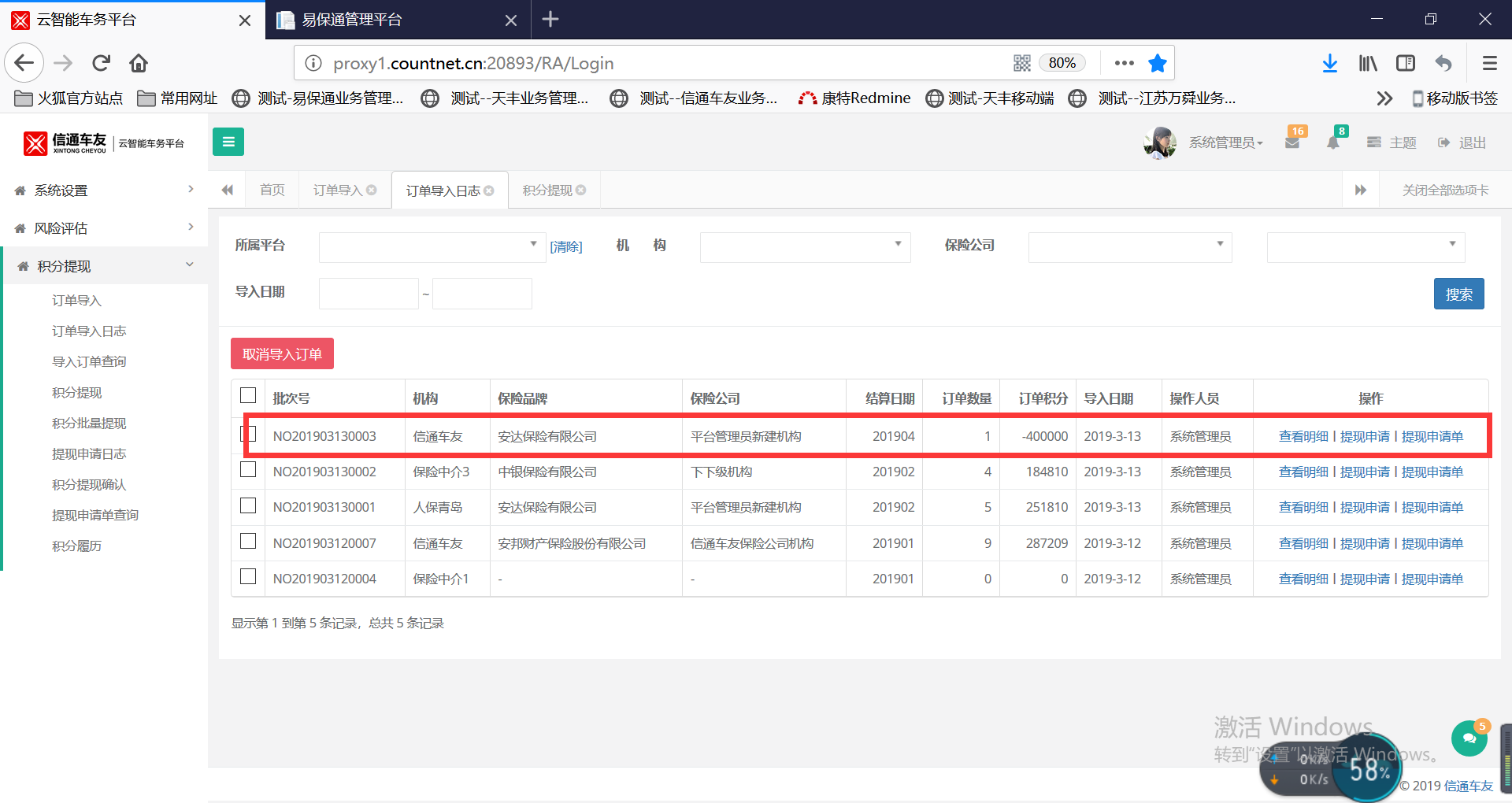Expand the 系统设置 sidebar menu

(104, 191)
